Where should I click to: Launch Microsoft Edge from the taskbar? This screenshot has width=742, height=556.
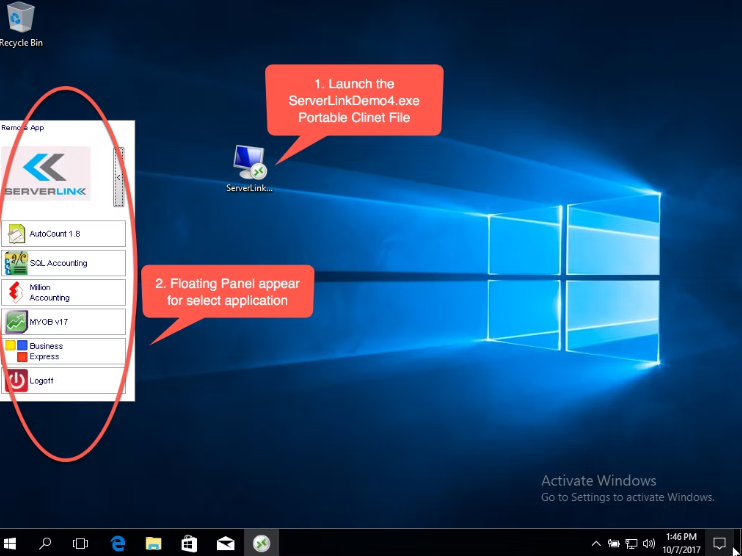(x=117, y=543)
